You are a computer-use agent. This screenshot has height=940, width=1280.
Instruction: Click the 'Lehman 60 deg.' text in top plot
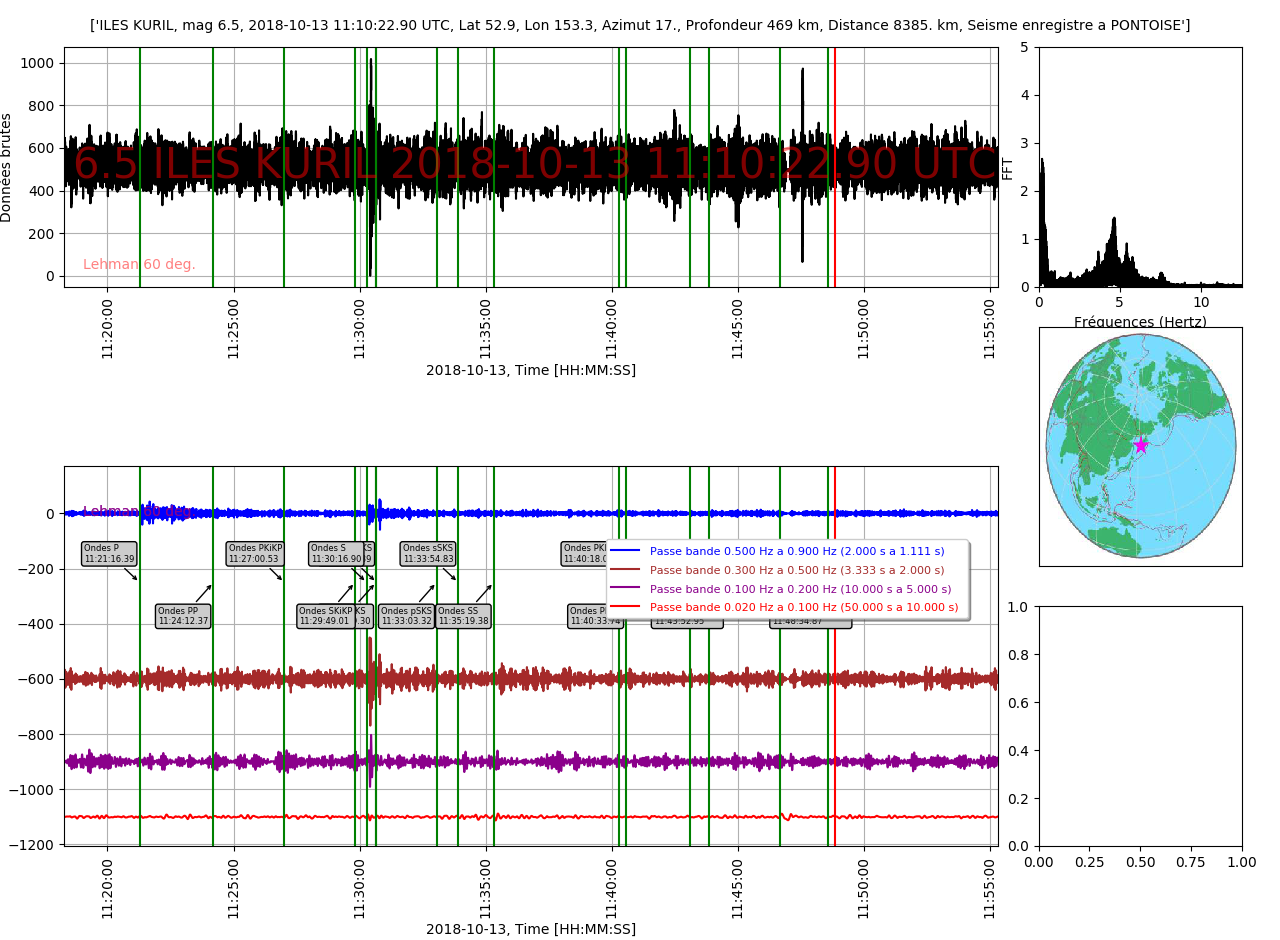pos(139,265)
